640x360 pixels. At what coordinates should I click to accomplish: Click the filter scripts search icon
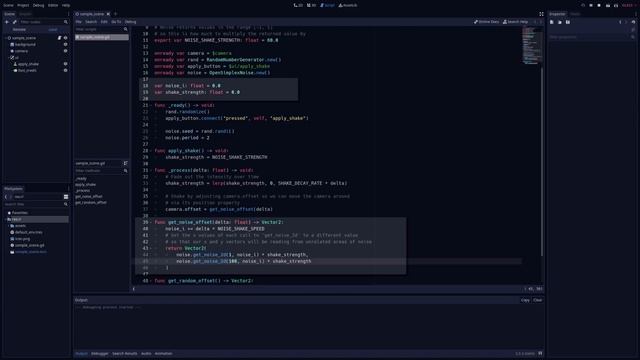125,29
